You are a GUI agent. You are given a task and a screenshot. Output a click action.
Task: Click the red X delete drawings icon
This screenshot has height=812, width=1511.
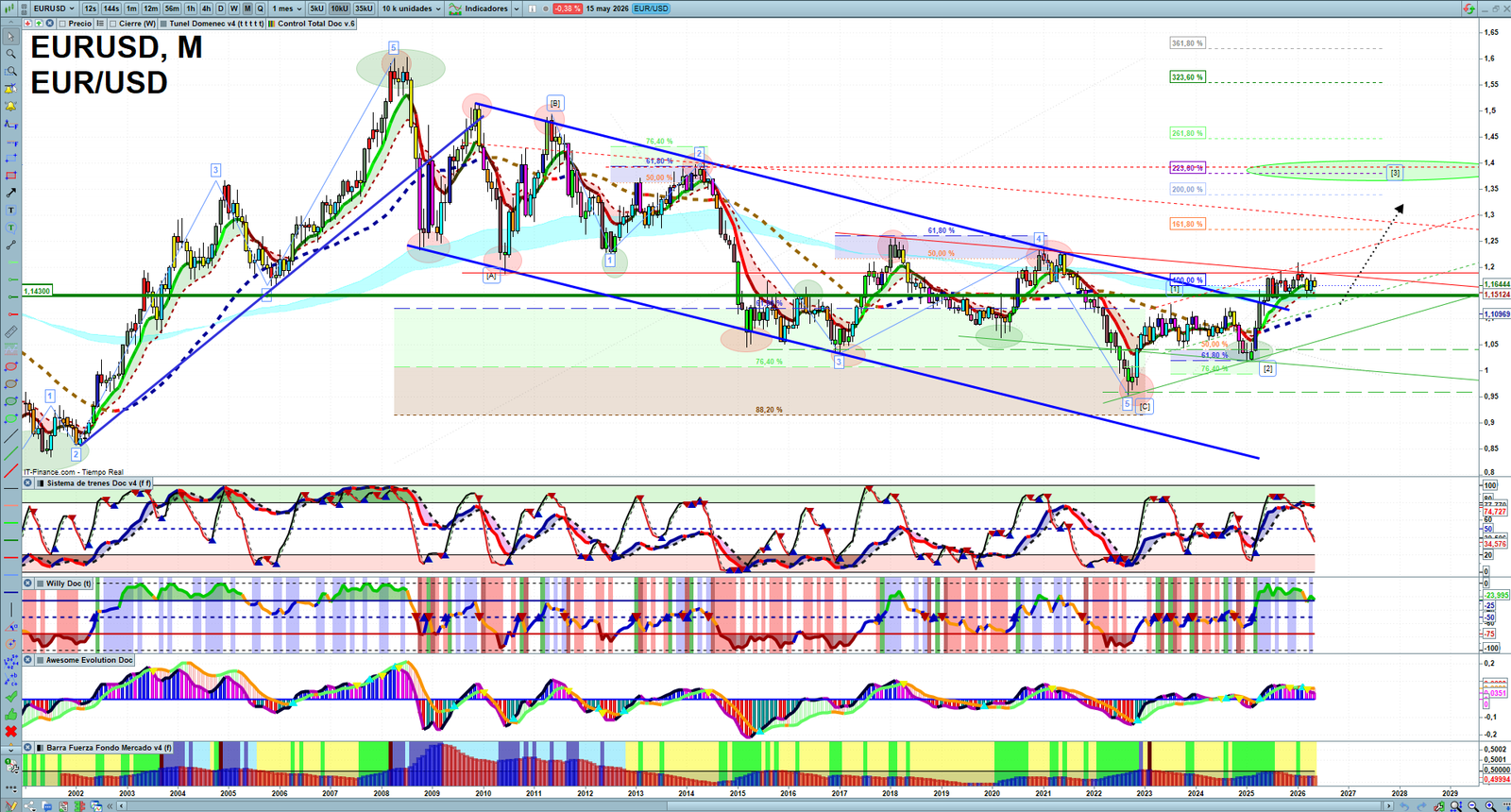pos(11,733)
